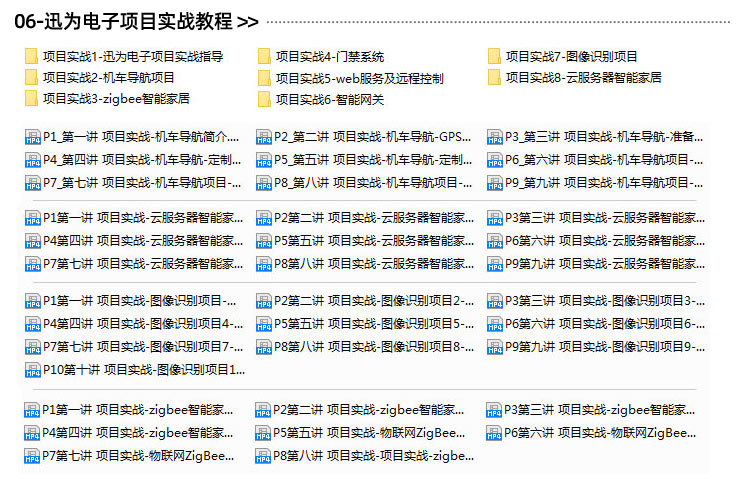This screenshot has height=479, width=750.
Task: Open folder icon for 项目实战3-zigbee智能家居
Action: (32, 98)
